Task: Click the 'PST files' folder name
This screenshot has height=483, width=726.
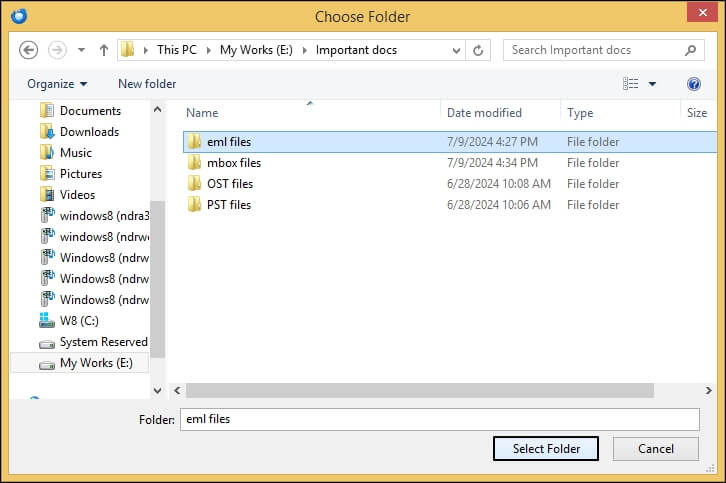Action: coord(229,204)
